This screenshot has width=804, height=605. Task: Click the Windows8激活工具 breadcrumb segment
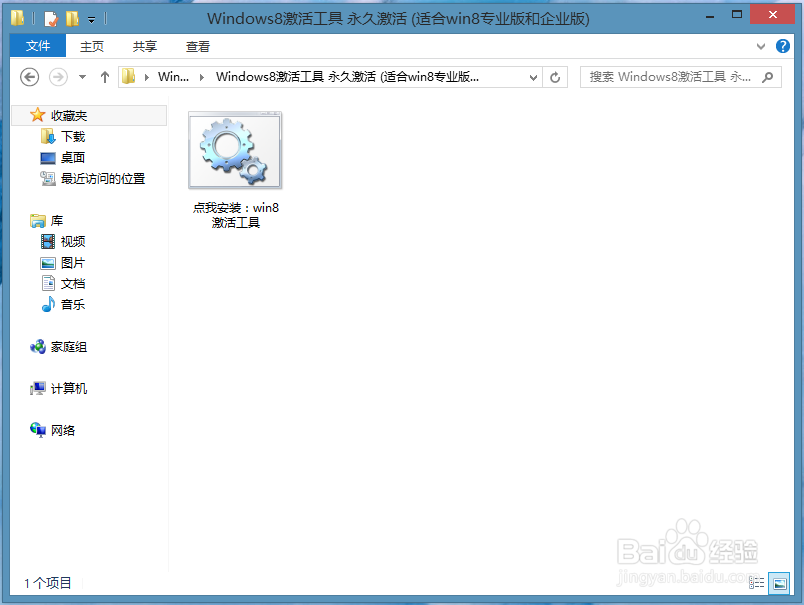tap(347, 77)
